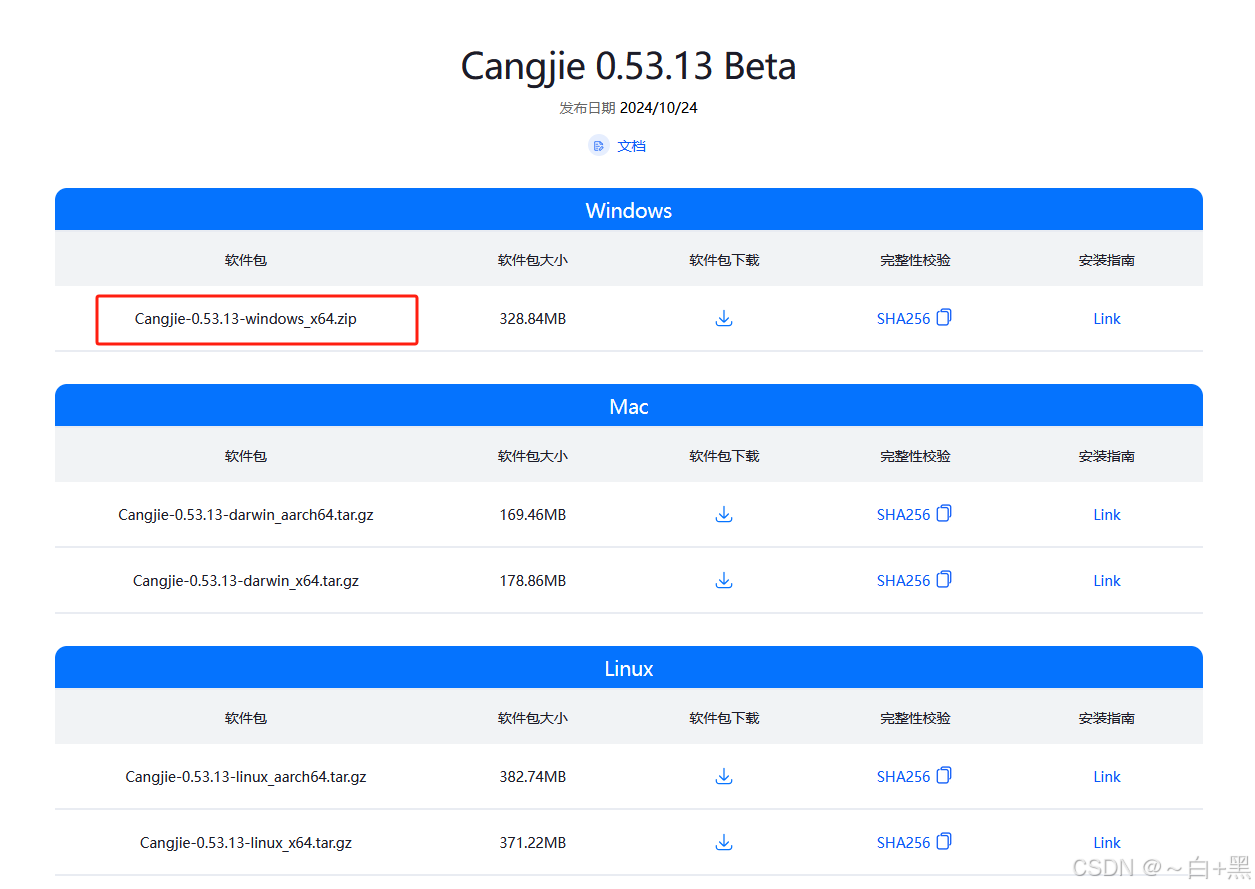
Task: Click the document icon beside 文档
Action: coord(599,146)
